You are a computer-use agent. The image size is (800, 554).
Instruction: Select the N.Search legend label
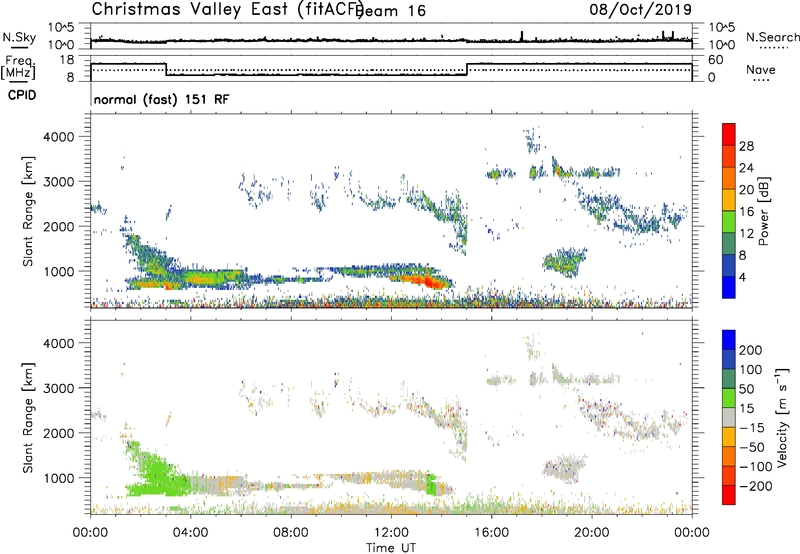pyautogui.click(x=772, y=37)
